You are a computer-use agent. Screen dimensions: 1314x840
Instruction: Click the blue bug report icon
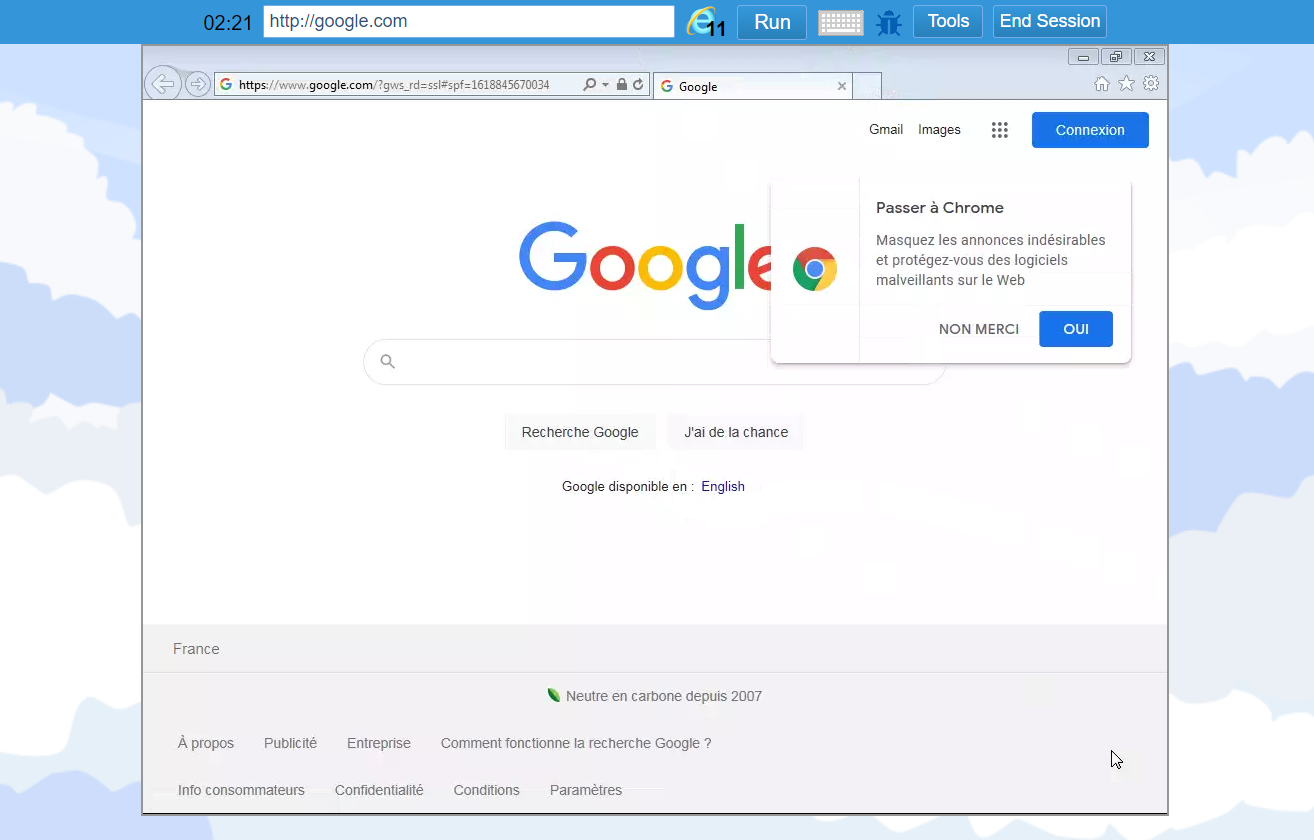tap(888, 23)
